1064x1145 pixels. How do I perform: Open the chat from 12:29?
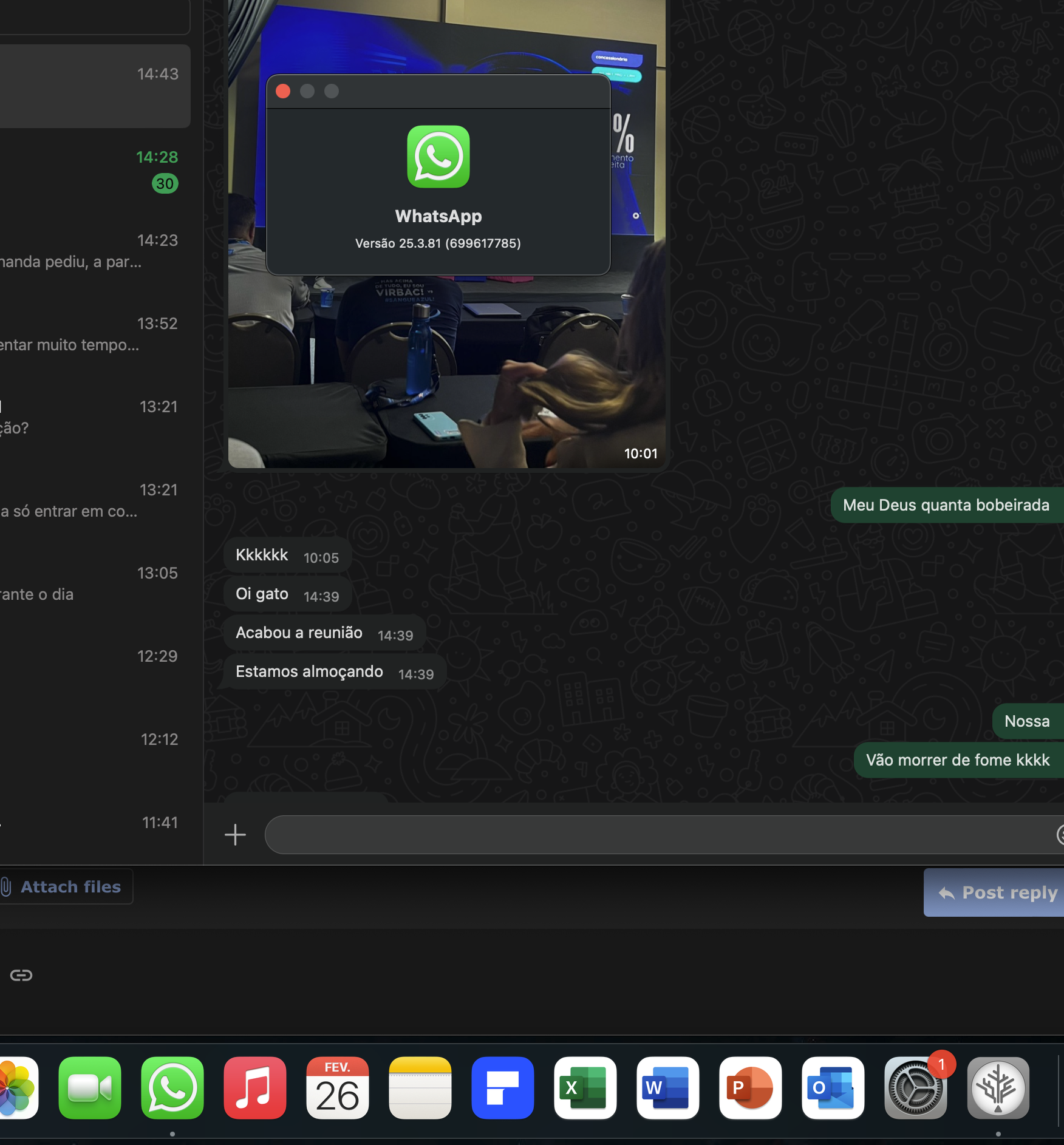pyautogui.click(x=95, y=668)
